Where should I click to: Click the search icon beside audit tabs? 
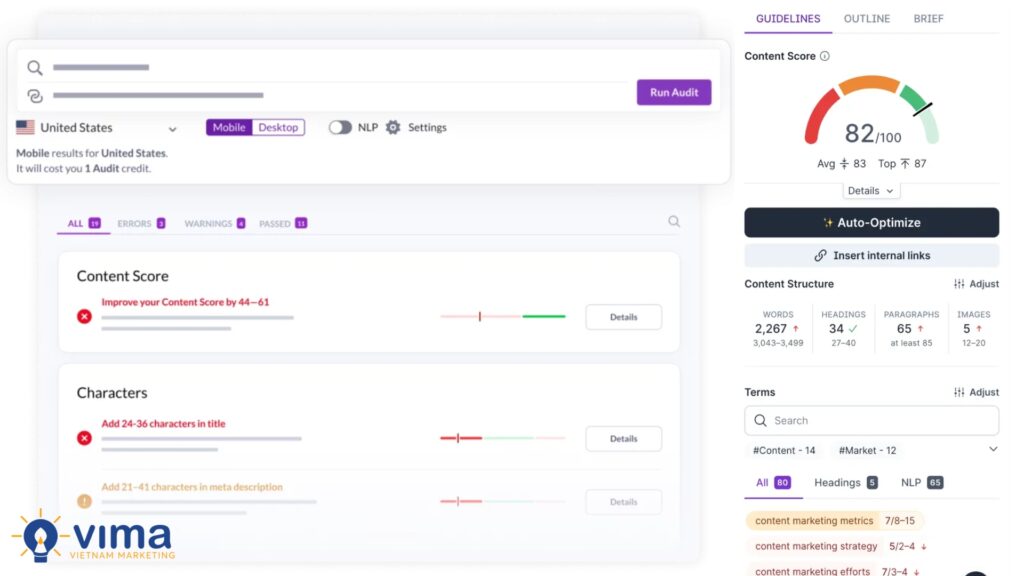point(674,221)
